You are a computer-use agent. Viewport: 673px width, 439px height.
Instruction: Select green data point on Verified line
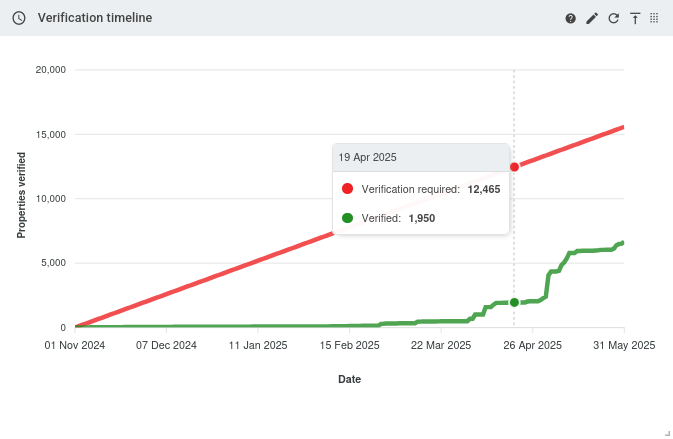(514, 302)
